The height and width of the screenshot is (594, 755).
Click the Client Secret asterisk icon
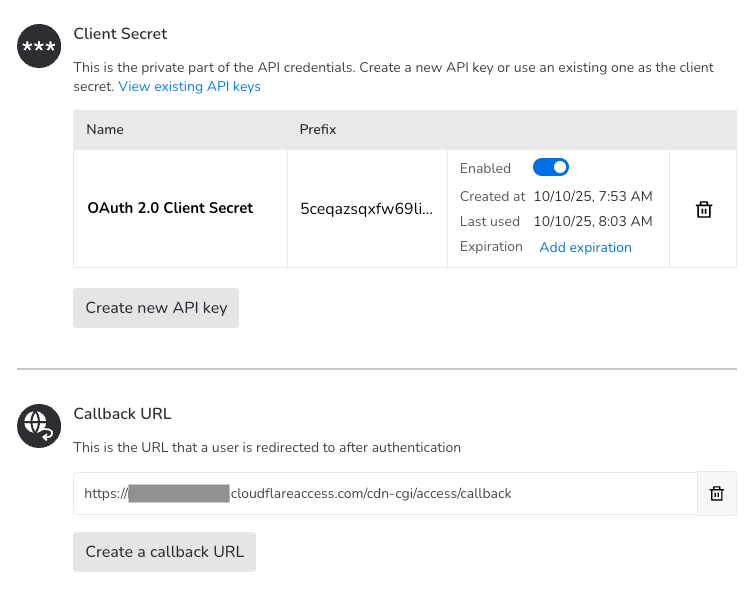(x=37, y=47)
